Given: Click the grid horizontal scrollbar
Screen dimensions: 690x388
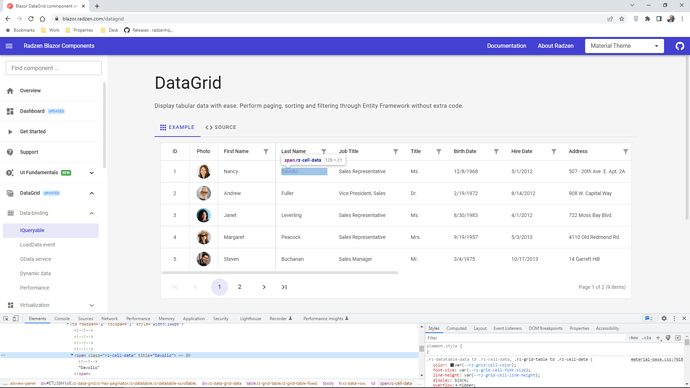Looking at the screenshot, I should (x=280, y=273).
